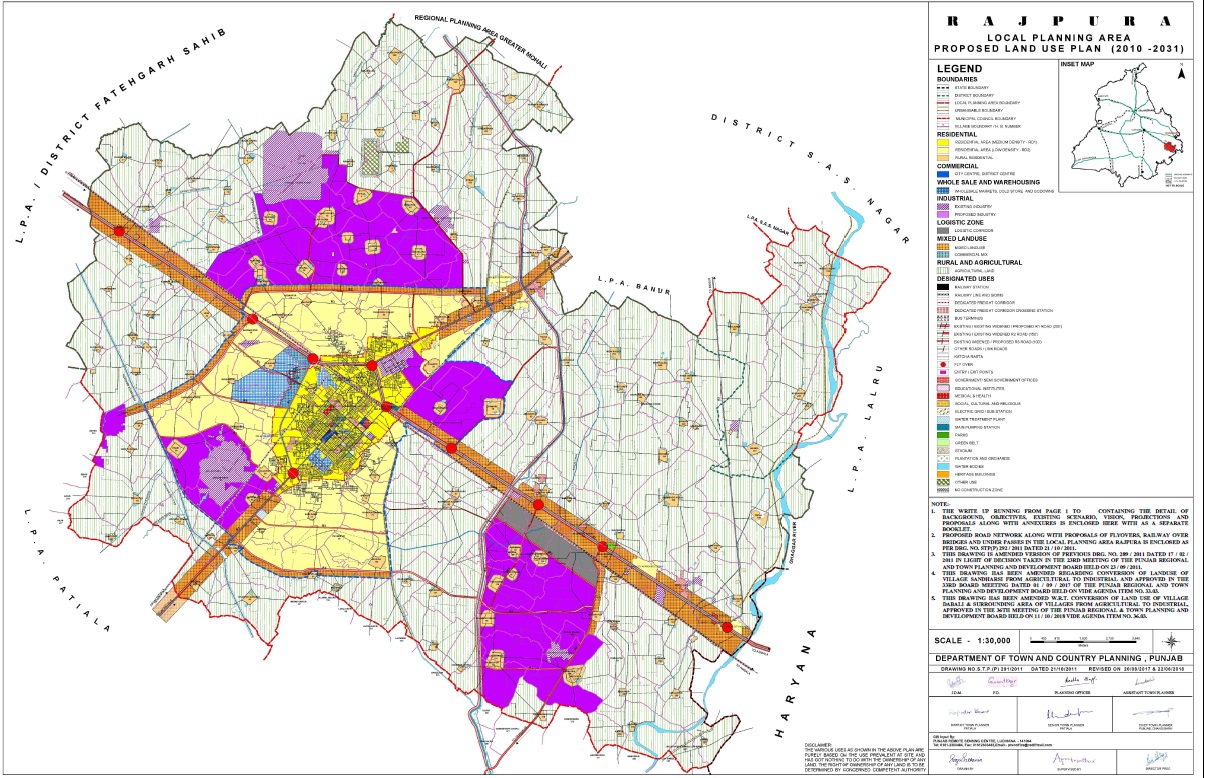Select the Rural Residential color swatch

[x=944, y=156]
